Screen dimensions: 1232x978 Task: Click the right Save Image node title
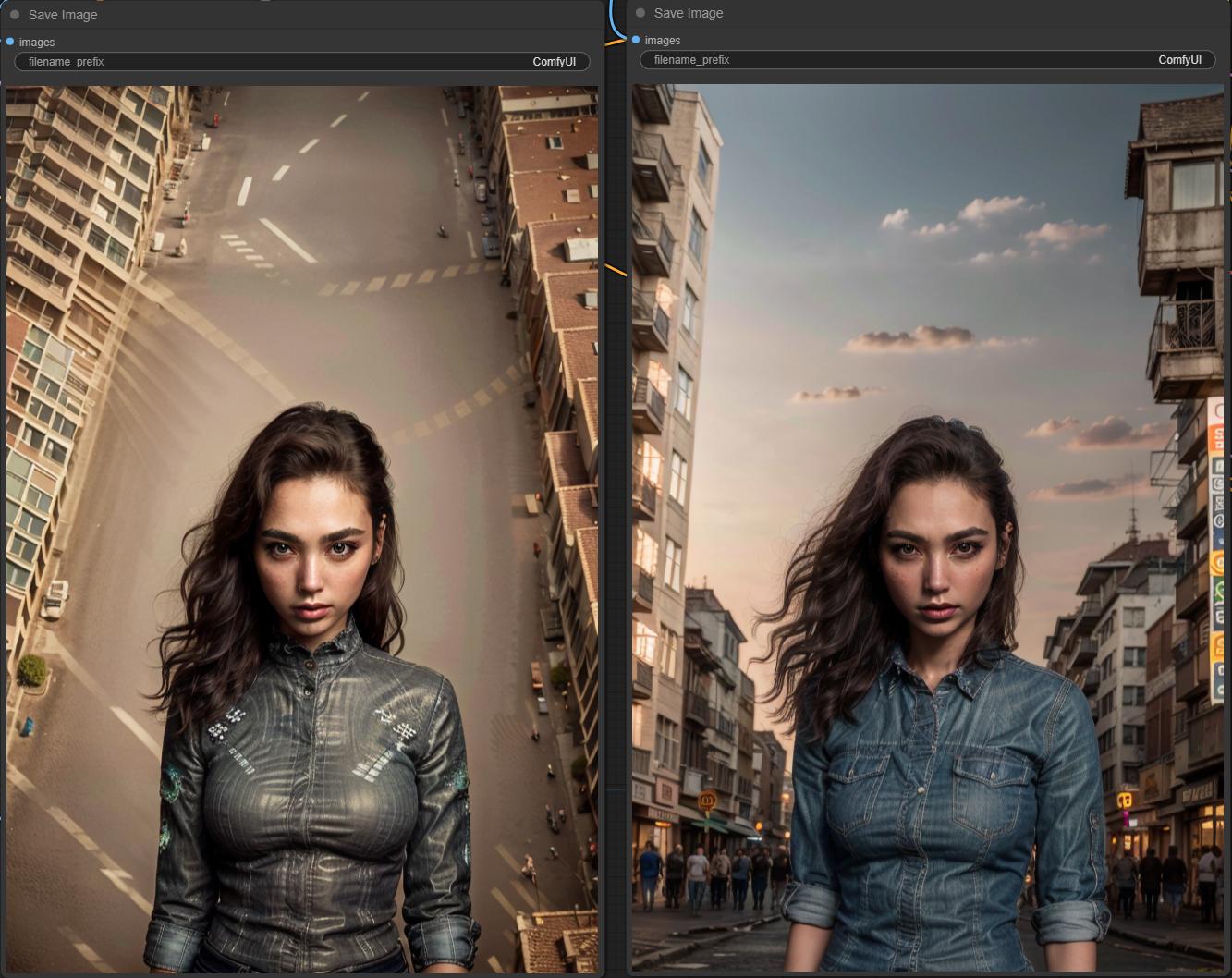coord(689,13)
